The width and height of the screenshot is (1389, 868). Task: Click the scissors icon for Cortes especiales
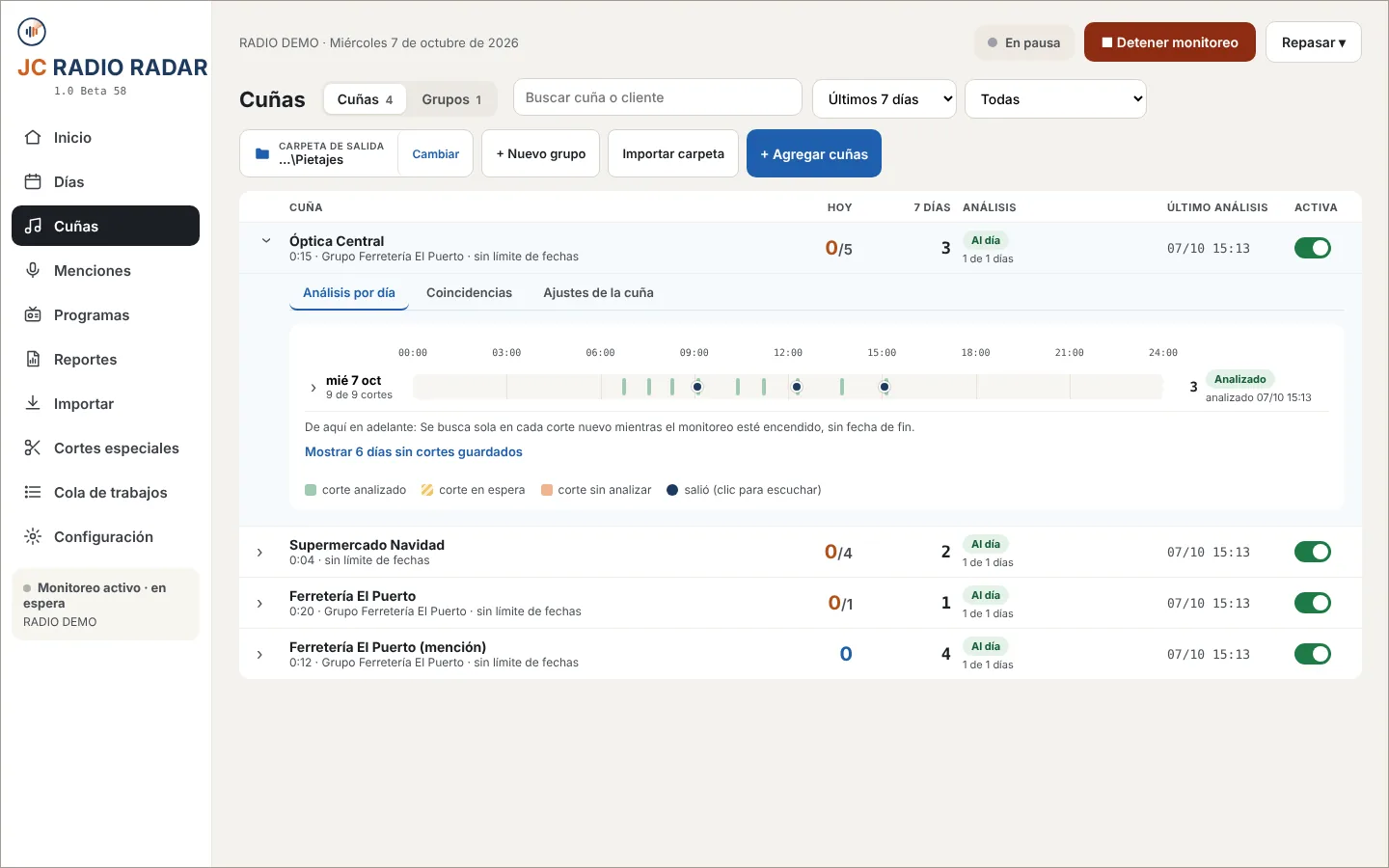point(33,448)
